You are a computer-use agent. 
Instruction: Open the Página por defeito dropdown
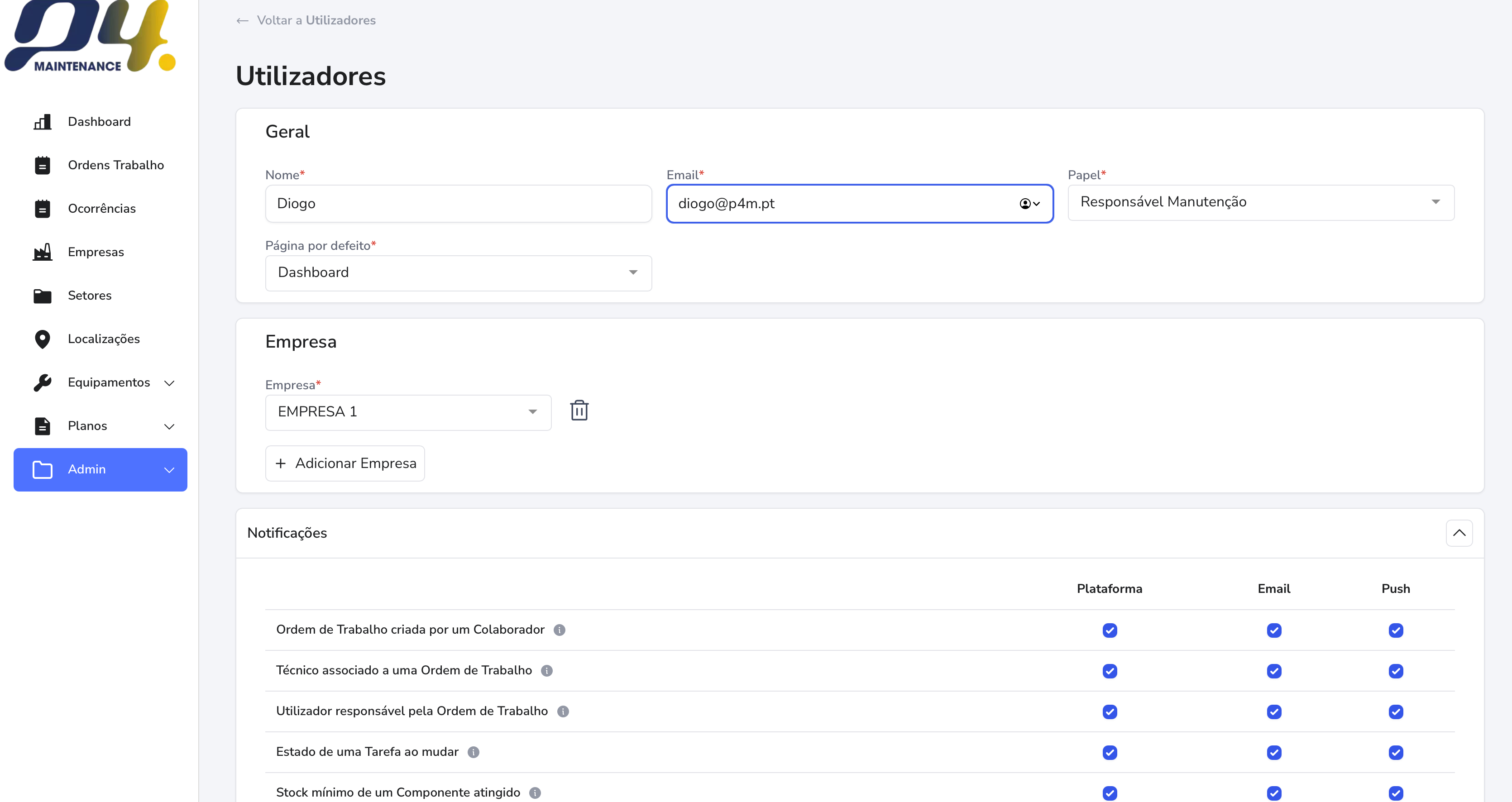click(x=458, y=272)
